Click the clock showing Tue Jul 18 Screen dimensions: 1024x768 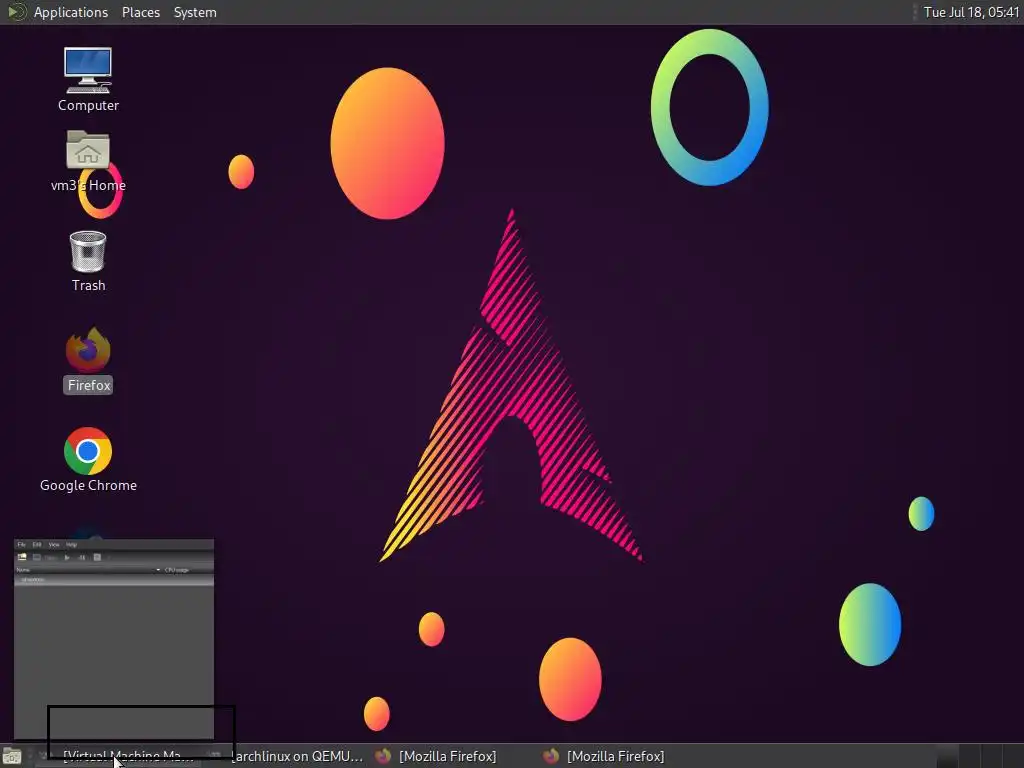tap(970, 12)
